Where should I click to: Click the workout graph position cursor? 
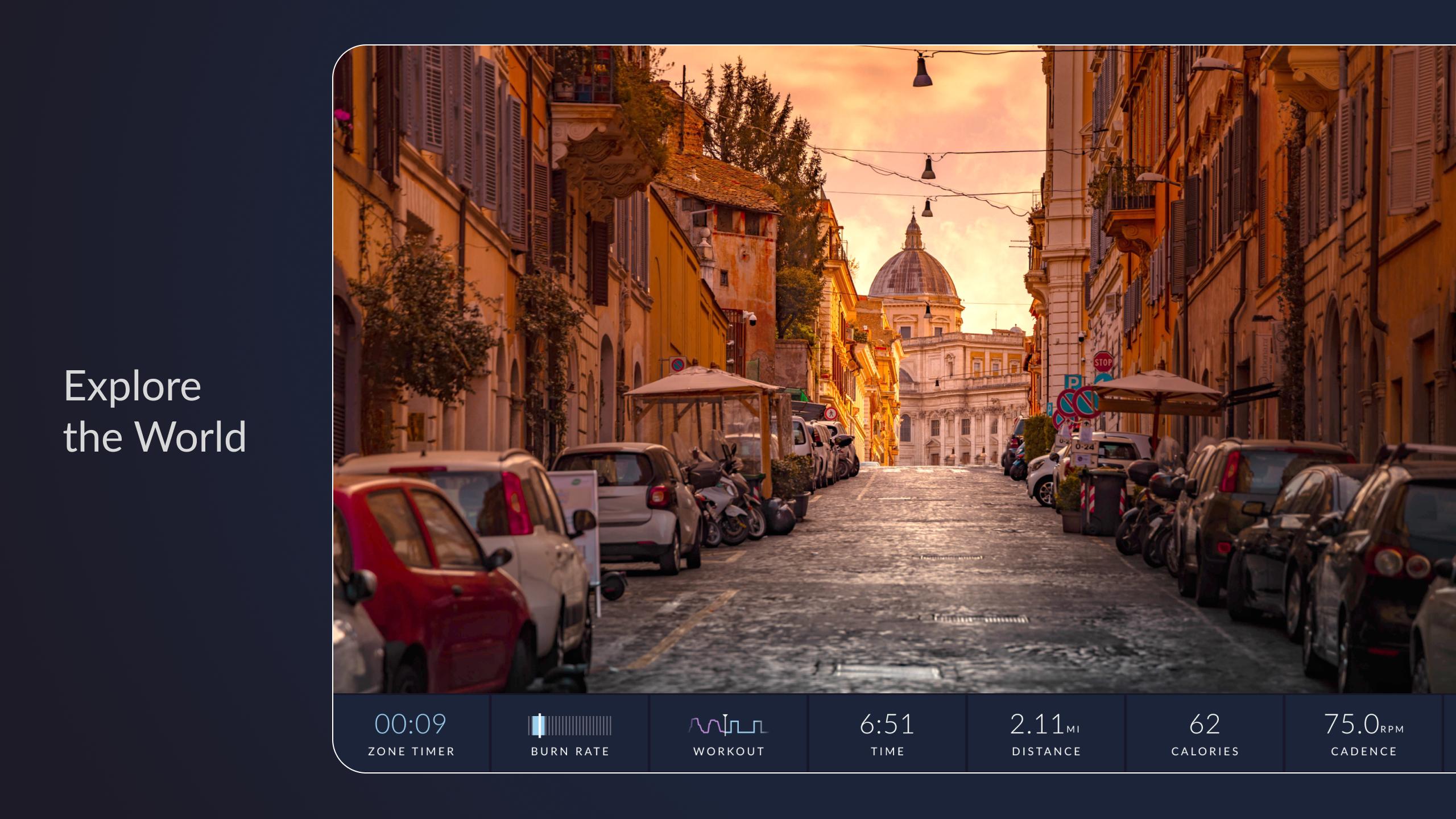(x=725, y=725)
